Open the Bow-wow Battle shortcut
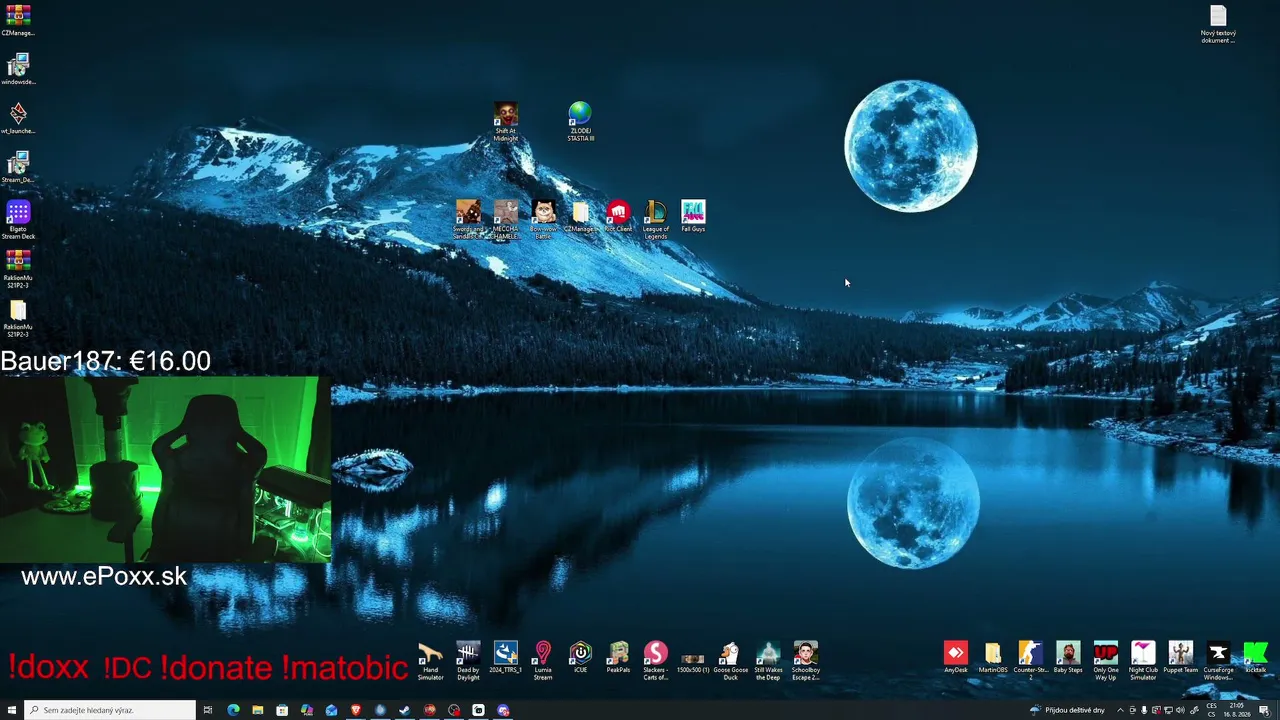Viewport: 1280px width, 720px height. [543, 219]
